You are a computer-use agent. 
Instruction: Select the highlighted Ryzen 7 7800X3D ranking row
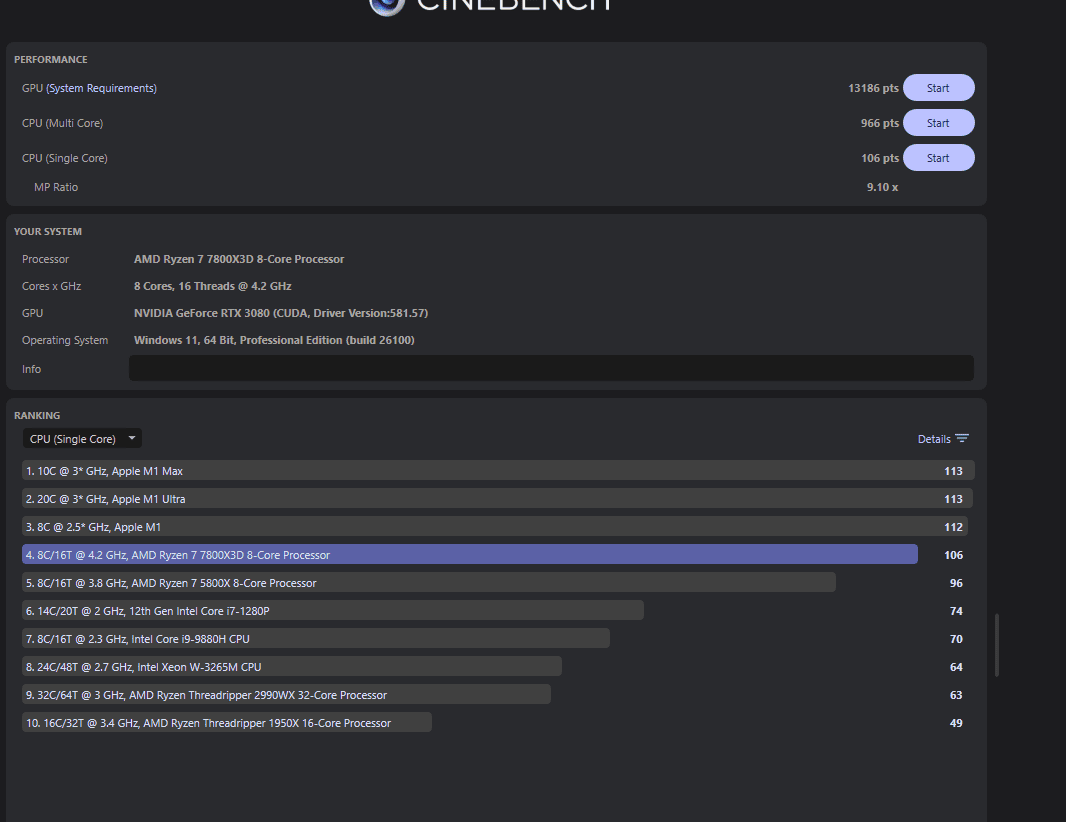pyautogui.click(x=470, y=555)
